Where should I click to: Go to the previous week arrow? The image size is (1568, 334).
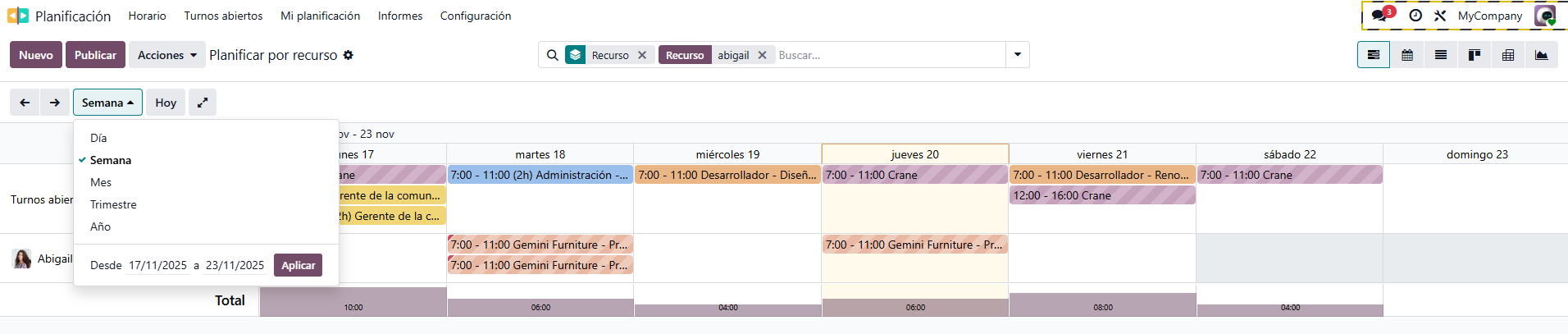point(25,103)
